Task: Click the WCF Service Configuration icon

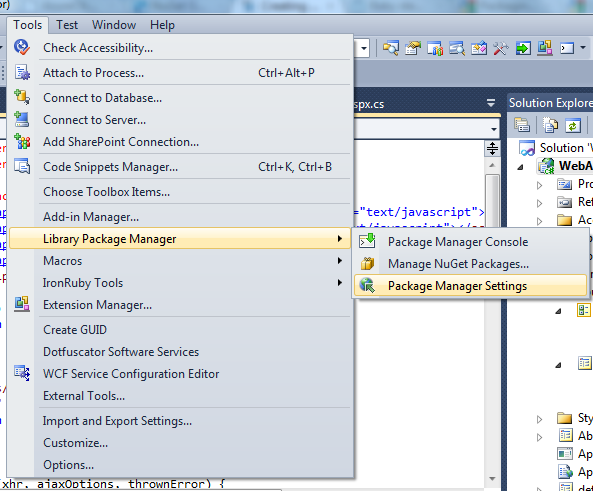Action: [22, 373]
